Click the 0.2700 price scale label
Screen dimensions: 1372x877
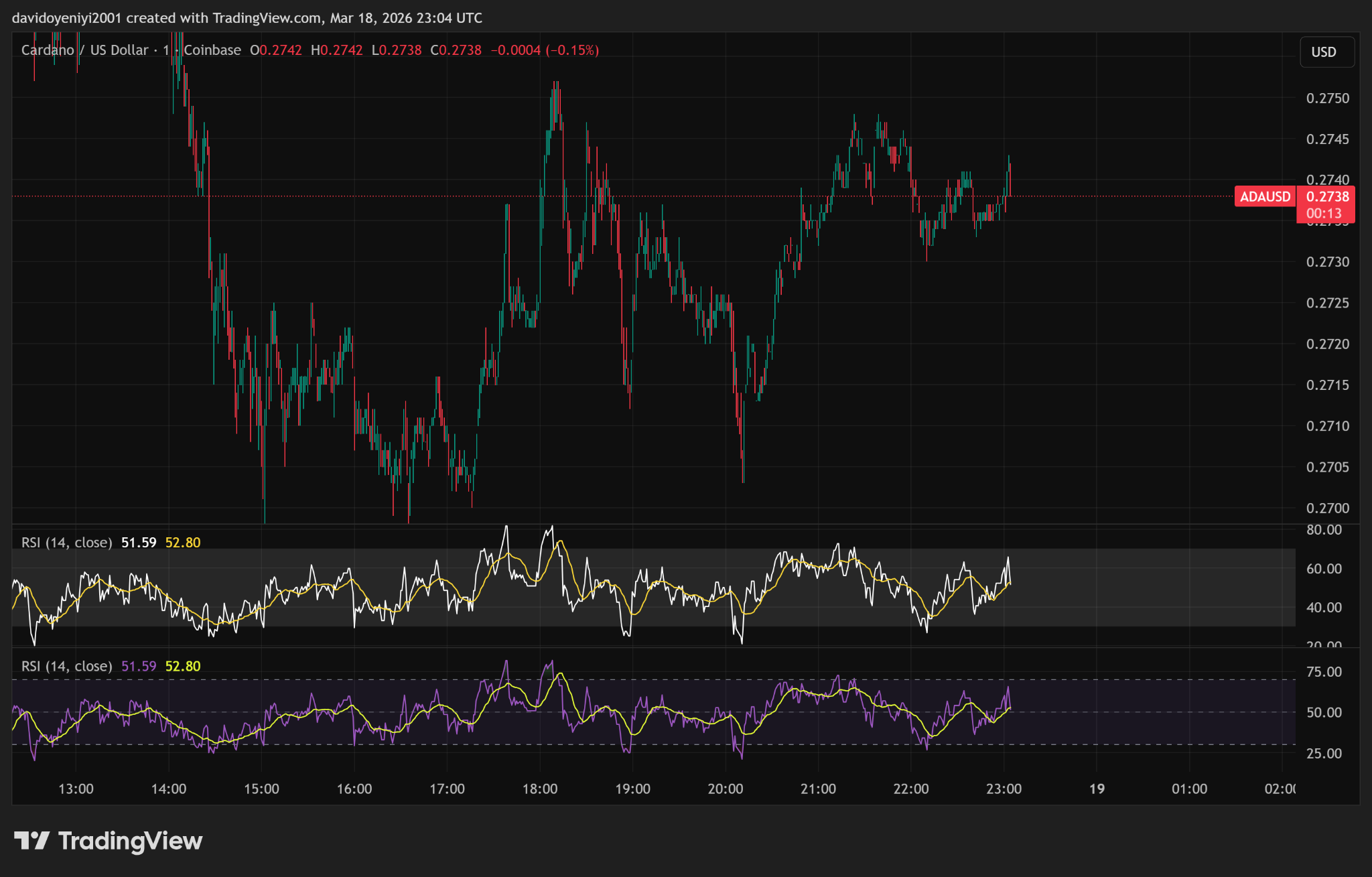(x=1327, y=509)
